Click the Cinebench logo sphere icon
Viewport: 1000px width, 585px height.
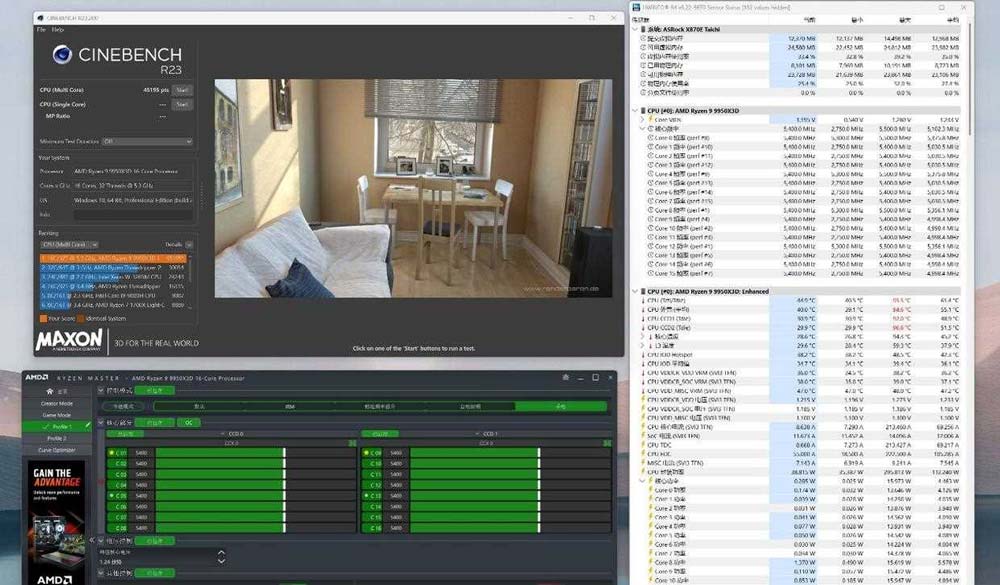62,55
